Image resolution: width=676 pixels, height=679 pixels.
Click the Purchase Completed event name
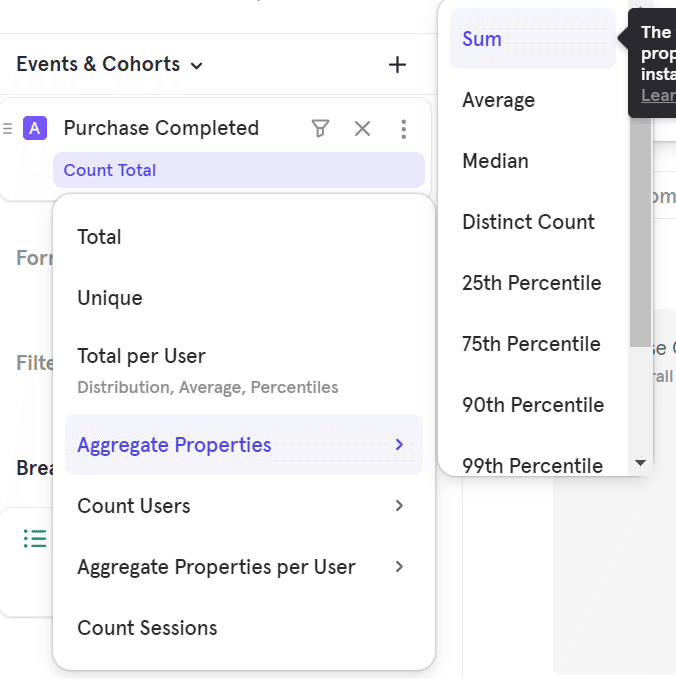(161, 128)
